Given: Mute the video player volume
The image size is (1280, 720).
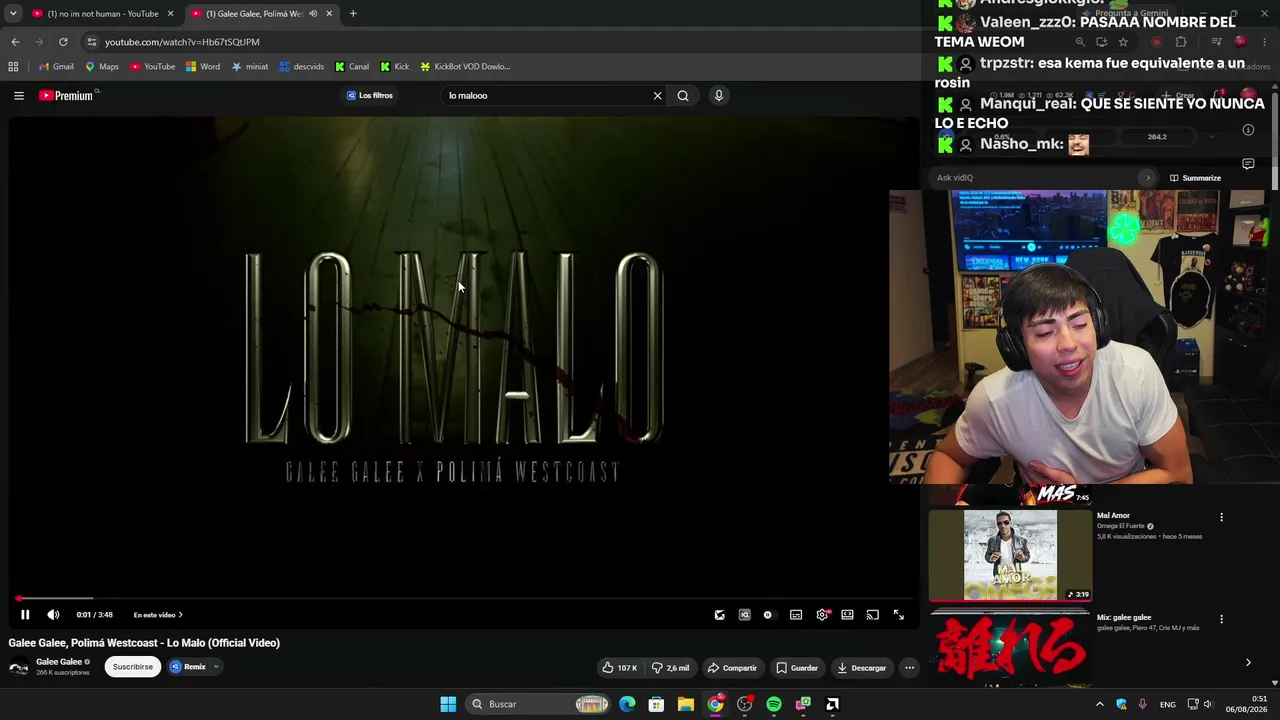Looking at the screenshot, I should click(x=53, y=615).
